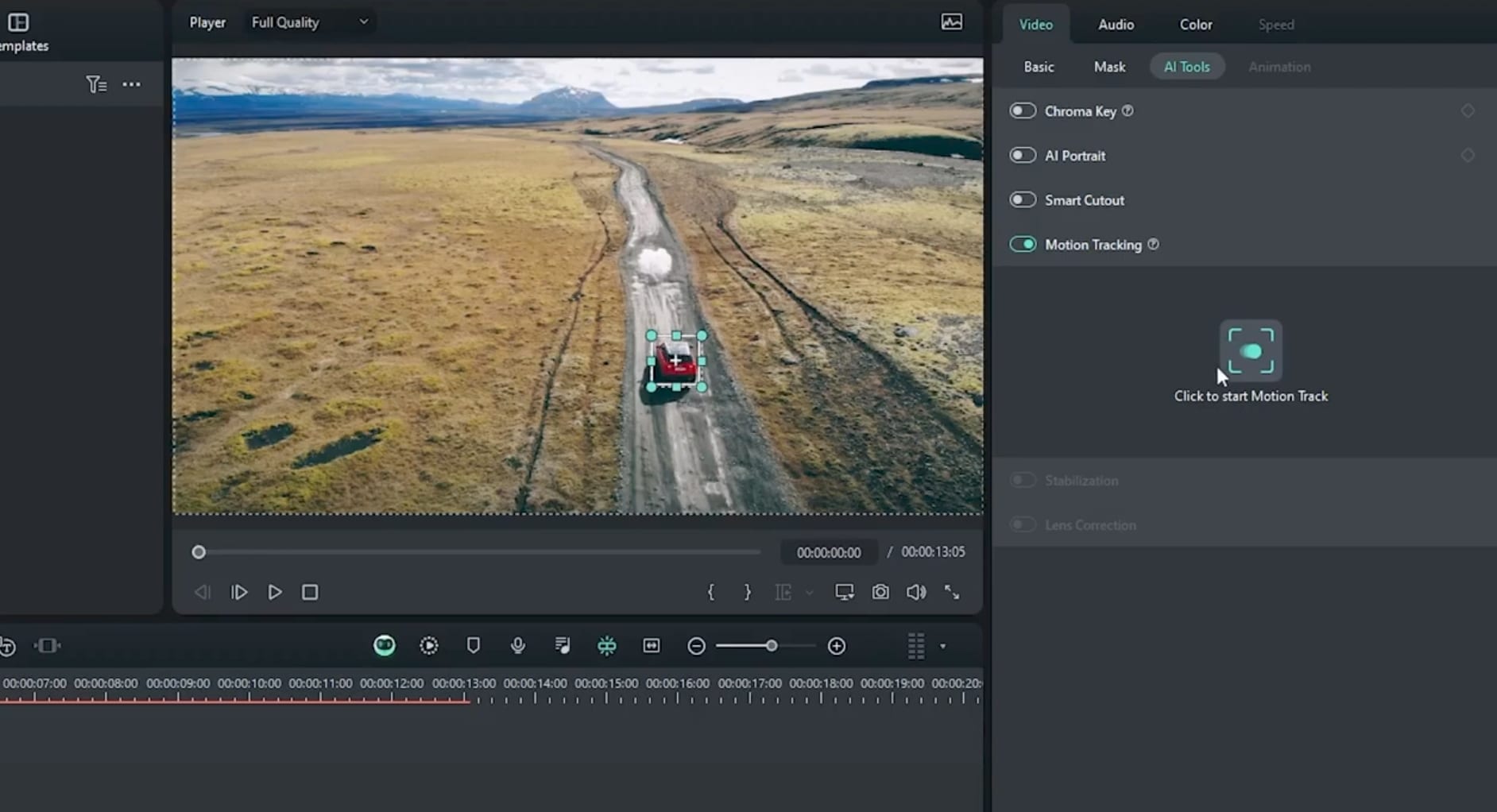The width and height of the screenshot is (1497, 812).
Task: Click the total duration 00:00:13:05 text
Action: point(933,552)
